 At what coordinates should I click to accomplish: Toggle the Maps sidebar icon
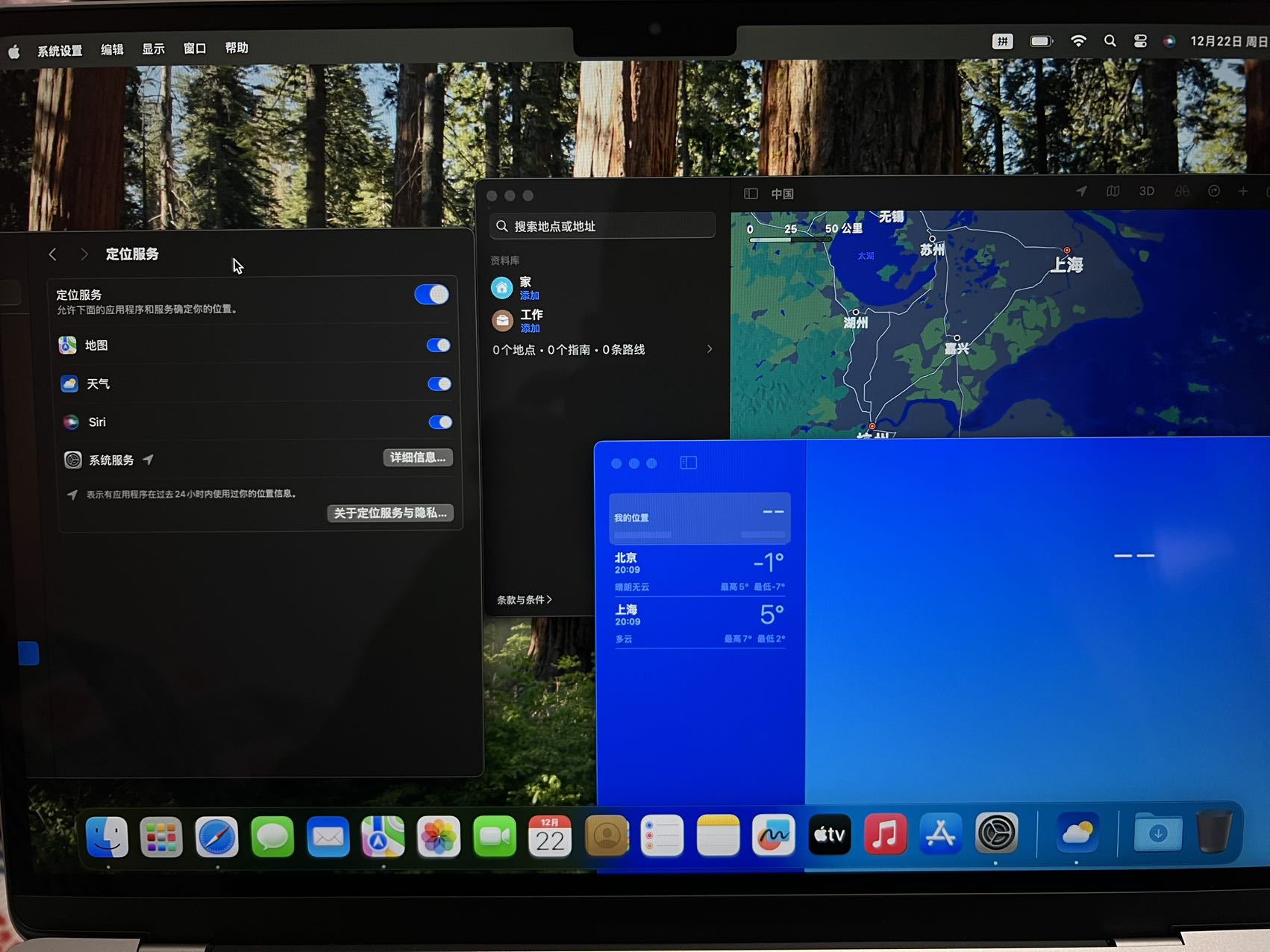(751, 194)
